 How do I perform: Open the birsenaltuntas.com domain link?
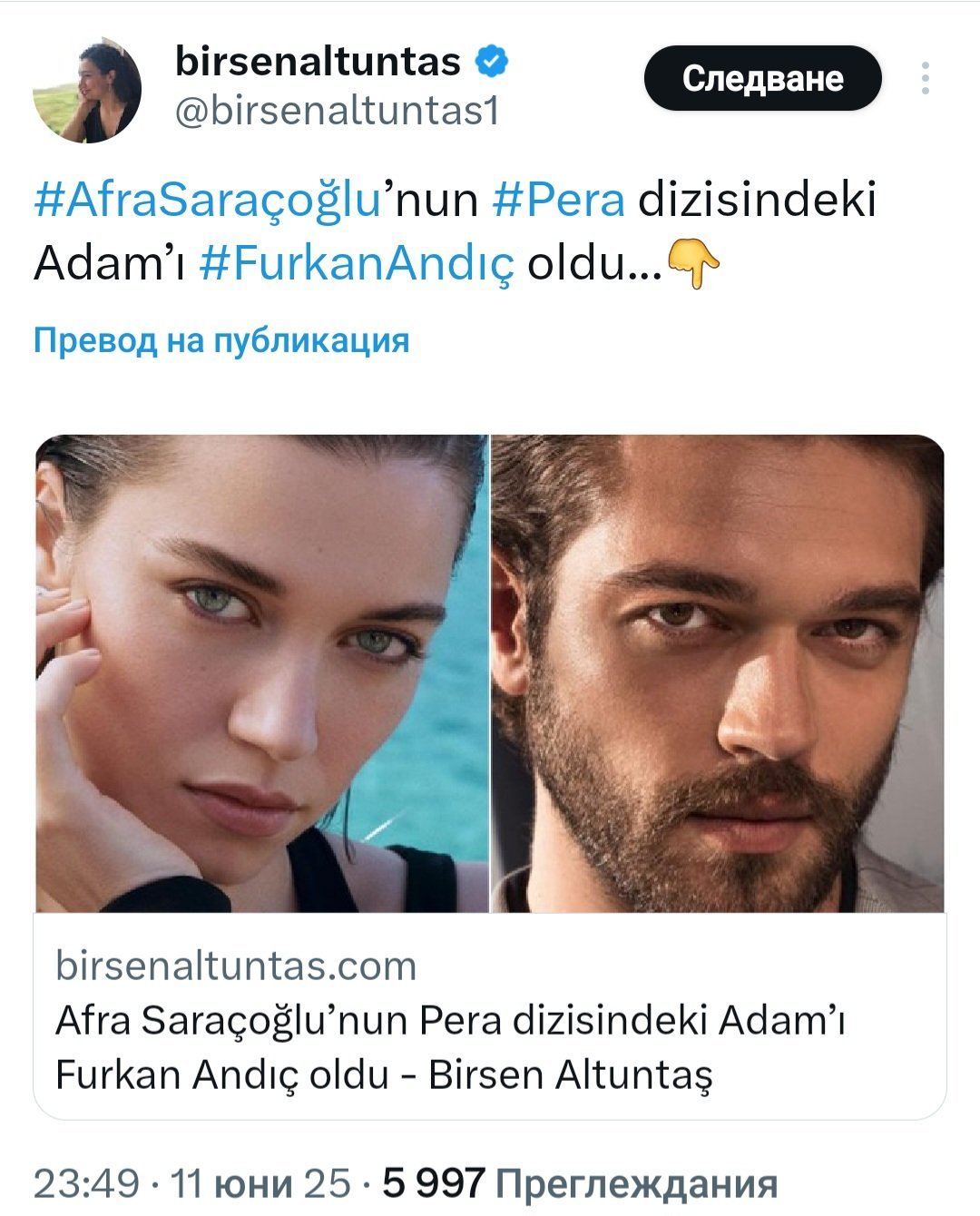(x=236, y=966)
